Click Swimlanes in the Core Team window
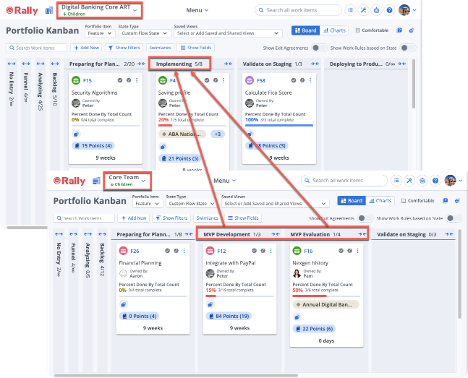This screenshot has height=378, width=468. click(x=207, y=218)
